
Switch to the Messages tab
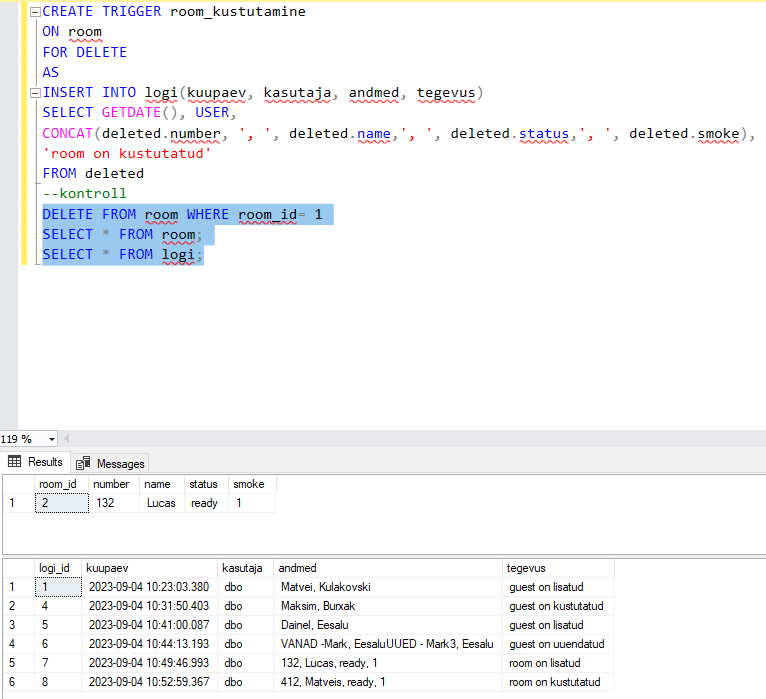pos(110,464)
